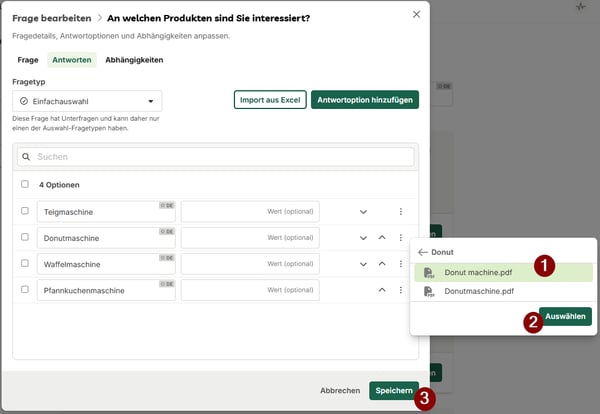Click the search magnifier icon
600x414 pixels.
coord(26,157)
